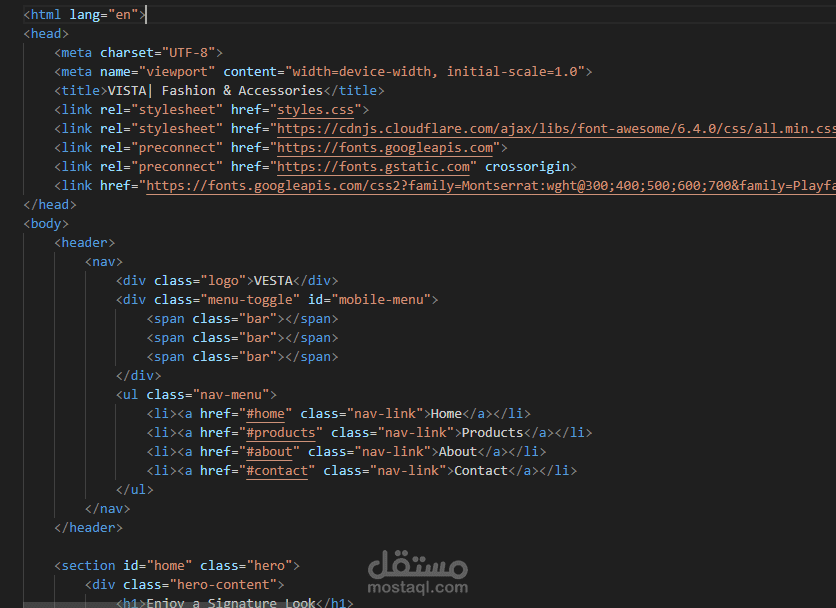Click the "width=device-width, initial-scale=1.0" content value
Viewport: 836px width, 608px height.
coord(435,72)
